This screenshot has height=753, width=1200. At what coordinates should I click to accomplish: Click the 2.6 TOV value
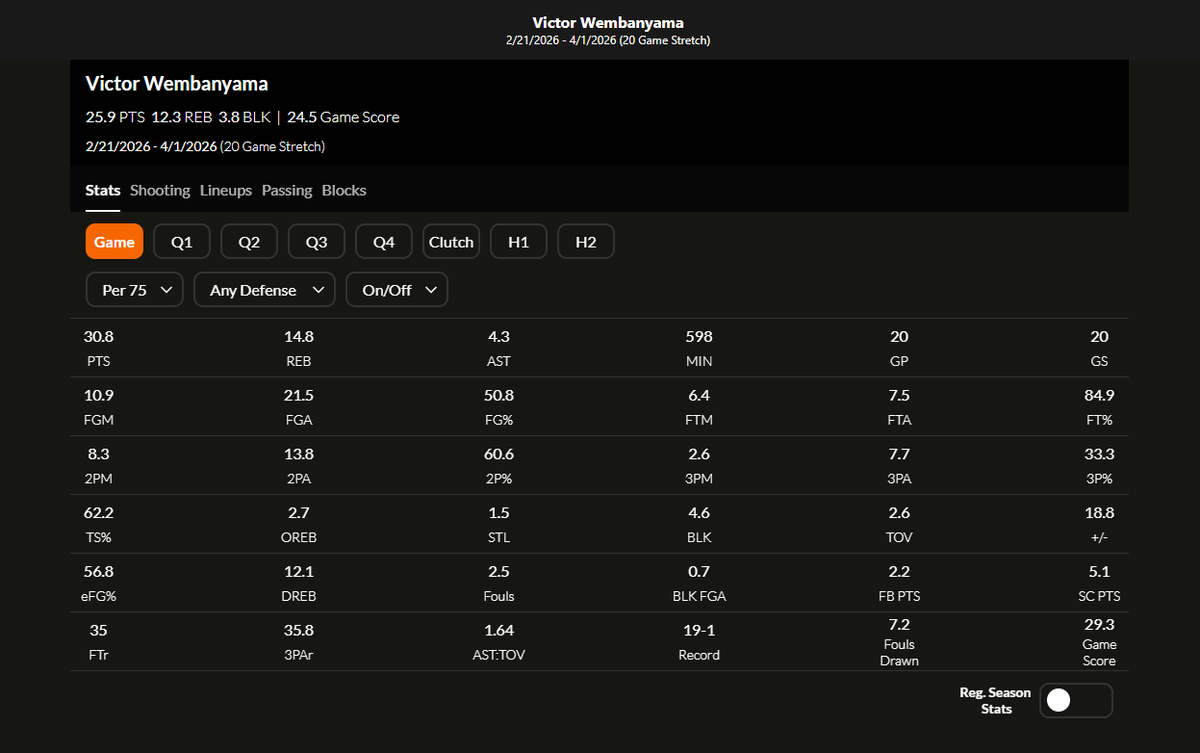pos(899,513)
